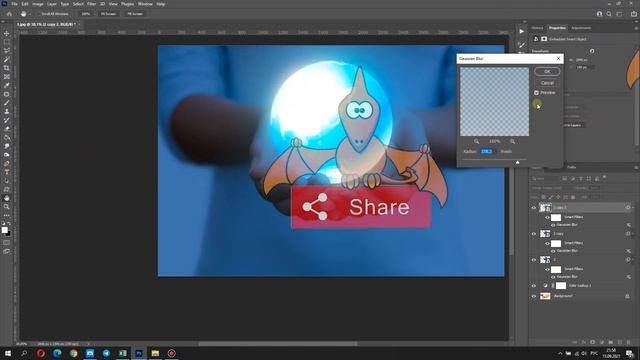Open the Window menu

click(145, 4)
